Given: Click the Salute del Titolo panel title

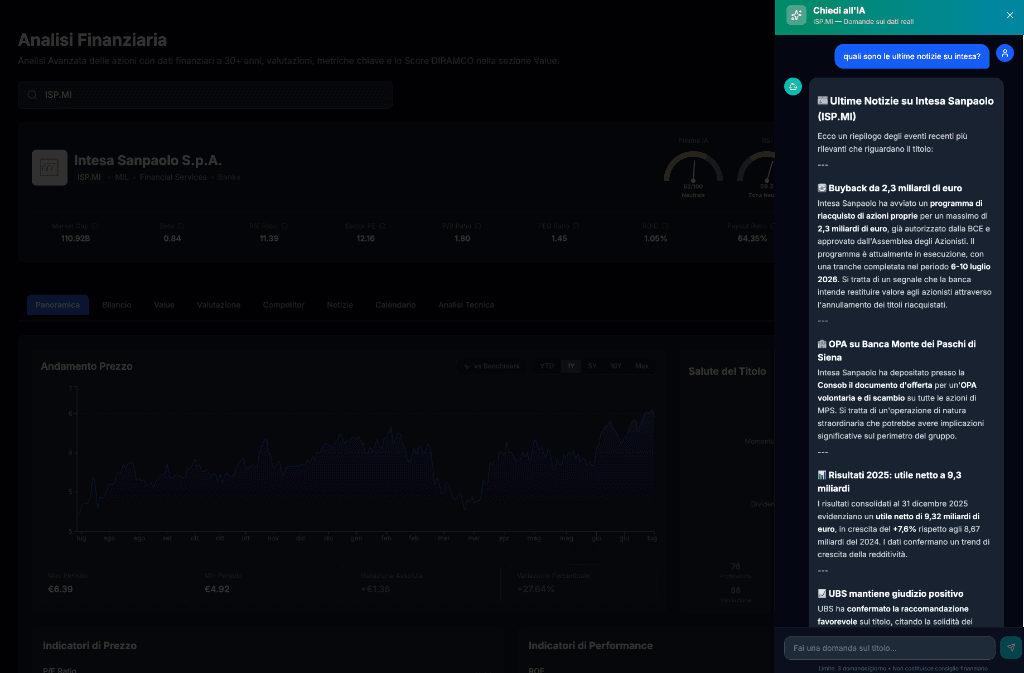Looking at the screenshot, I should [727, 371].
